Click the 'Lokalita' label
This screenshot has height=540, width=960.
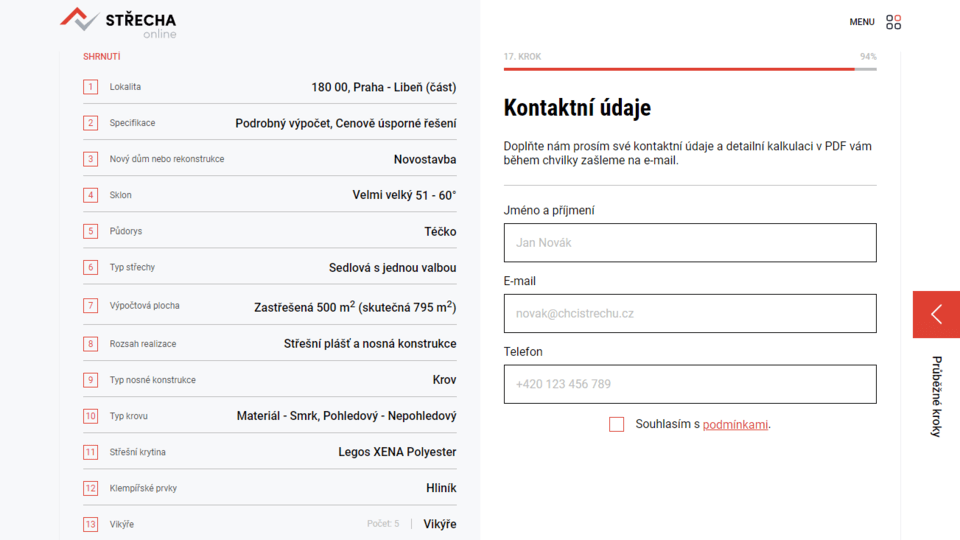pyautogui.click(x=125, y=87)
